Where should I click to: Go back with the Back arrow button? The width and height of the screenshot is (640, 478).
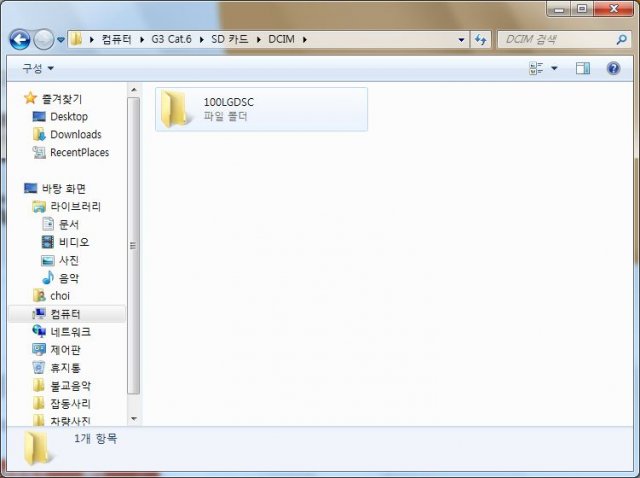(x=19, y=40)
